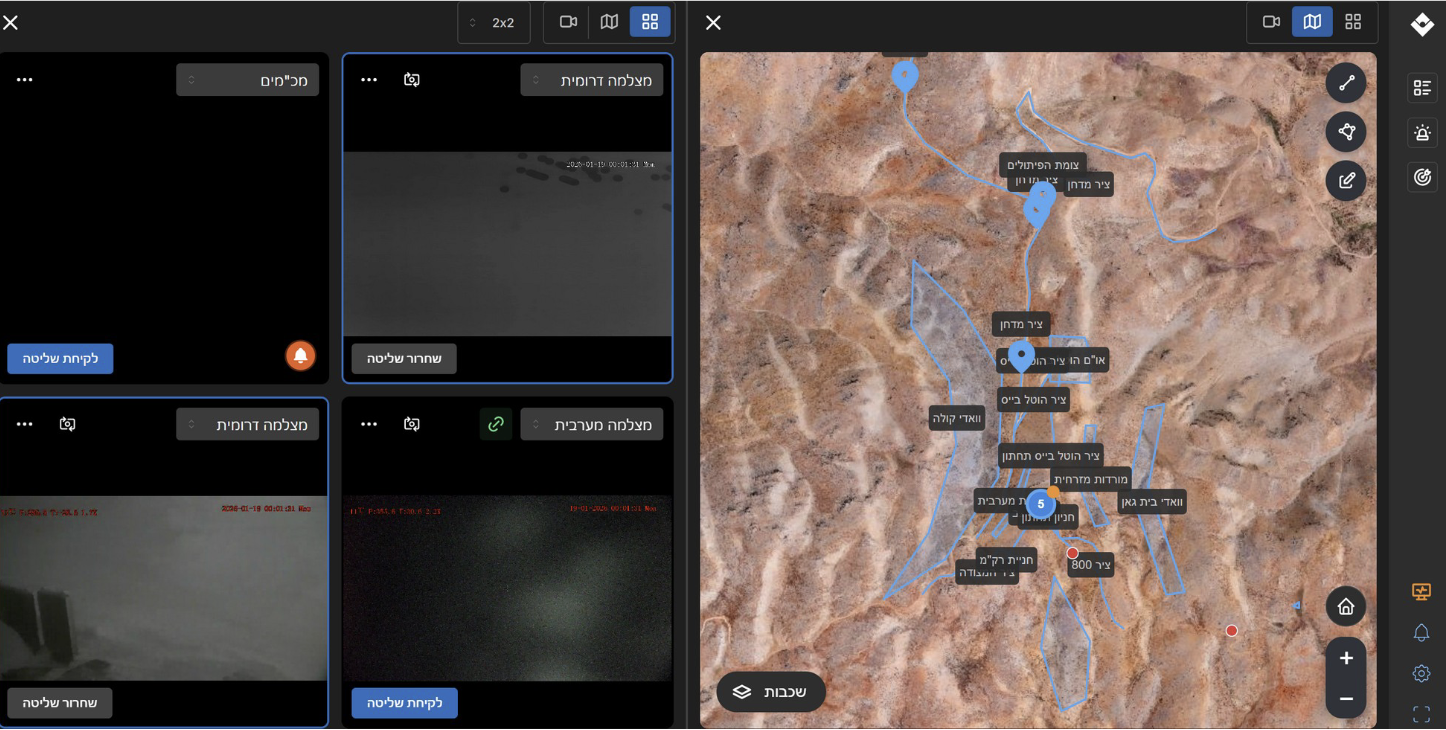Image resolution: width=1446 pixels, height=730 pixels.
Task: Toggle the green link icon on מצלמה מערבית tile
Action: (x=495, y=424)
